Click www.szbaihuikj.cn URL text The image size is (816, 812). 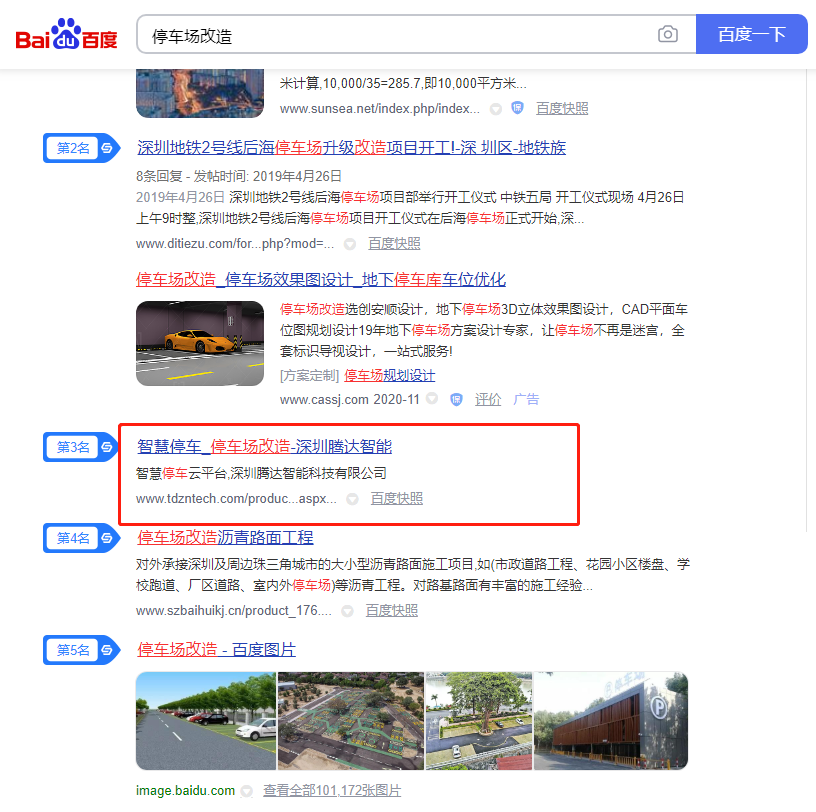click(234, 611)
